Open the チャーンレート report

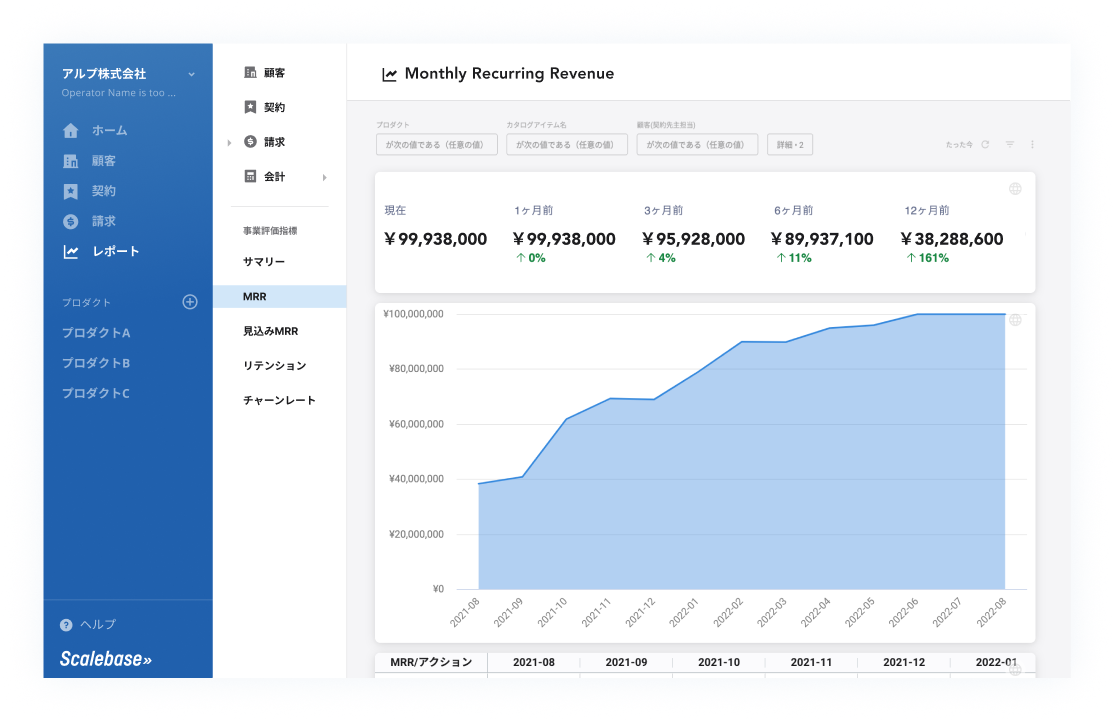tap(279, 400)
